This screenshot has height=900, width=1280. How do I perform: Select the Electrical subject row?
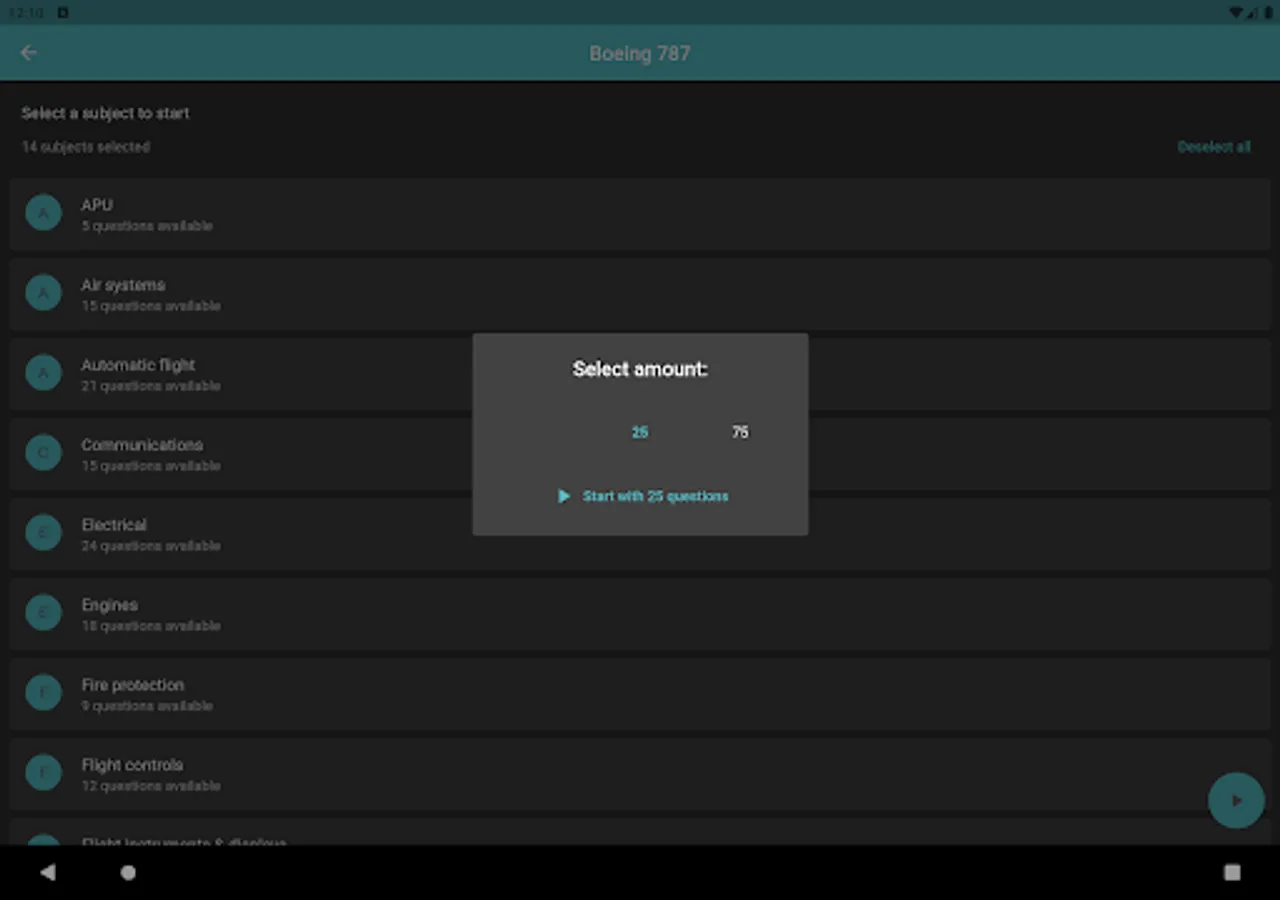[640, 534]
